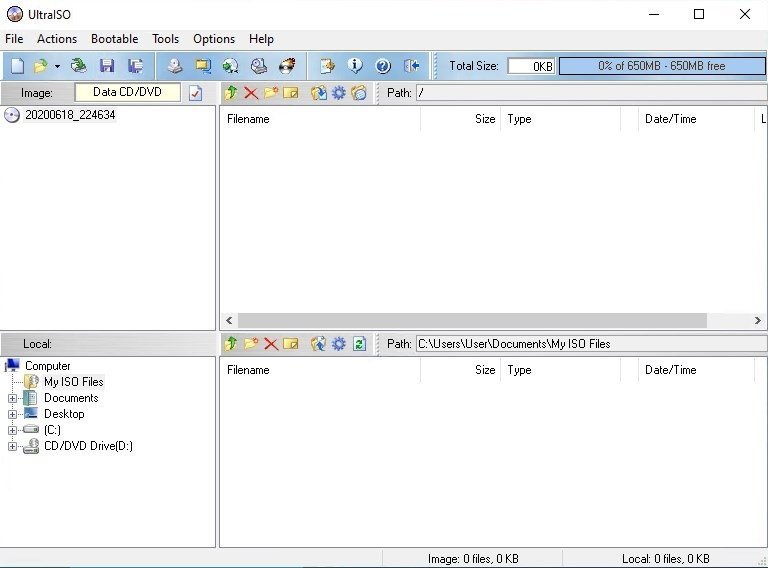Screen dimensions: 768x568
Task: Expand the Documents tree node
Action: (13, 398)
